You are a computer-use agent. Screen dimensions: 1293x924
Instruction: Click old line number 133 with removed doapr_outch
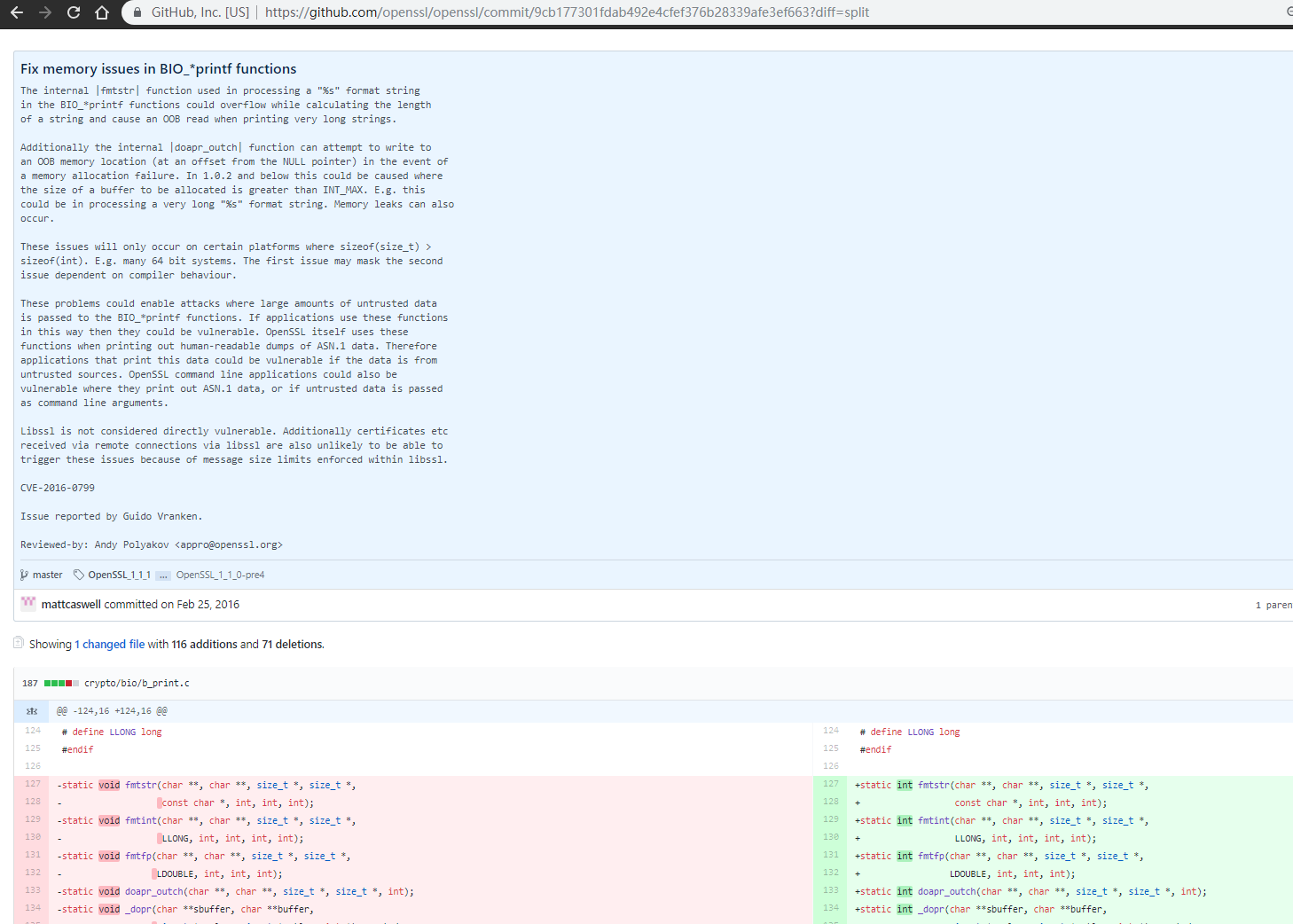pos(33,890)
